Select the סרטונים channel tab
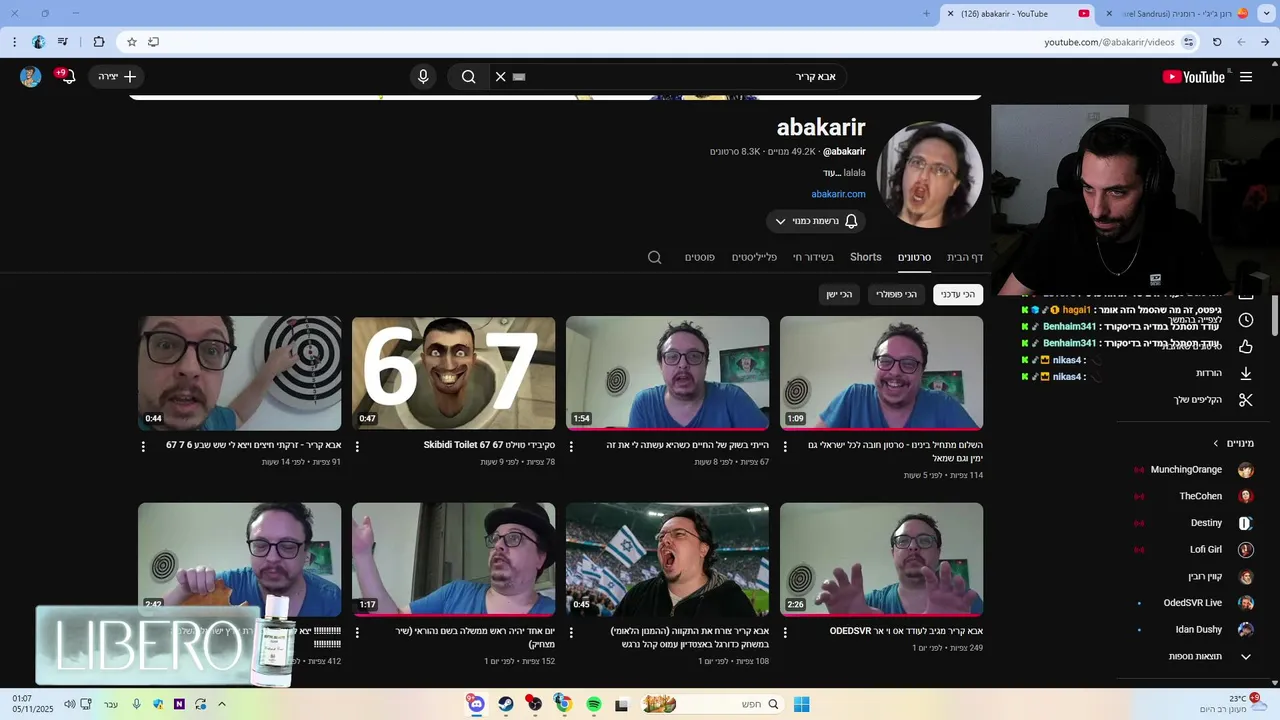This screenshot has height=720, width=1280. pyautogui.click(x=914, y=257)
